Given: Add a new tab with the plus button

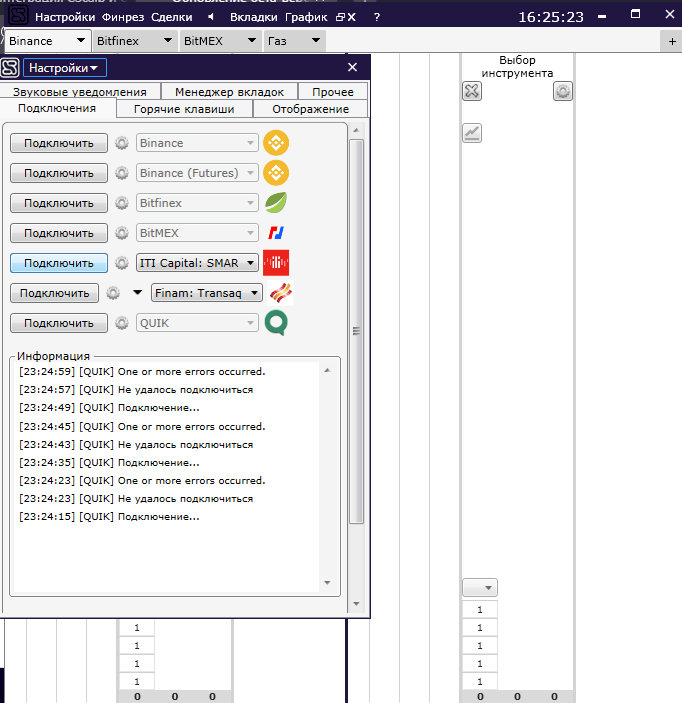Looking at the screenshot, I should click(x=672, y=41).
